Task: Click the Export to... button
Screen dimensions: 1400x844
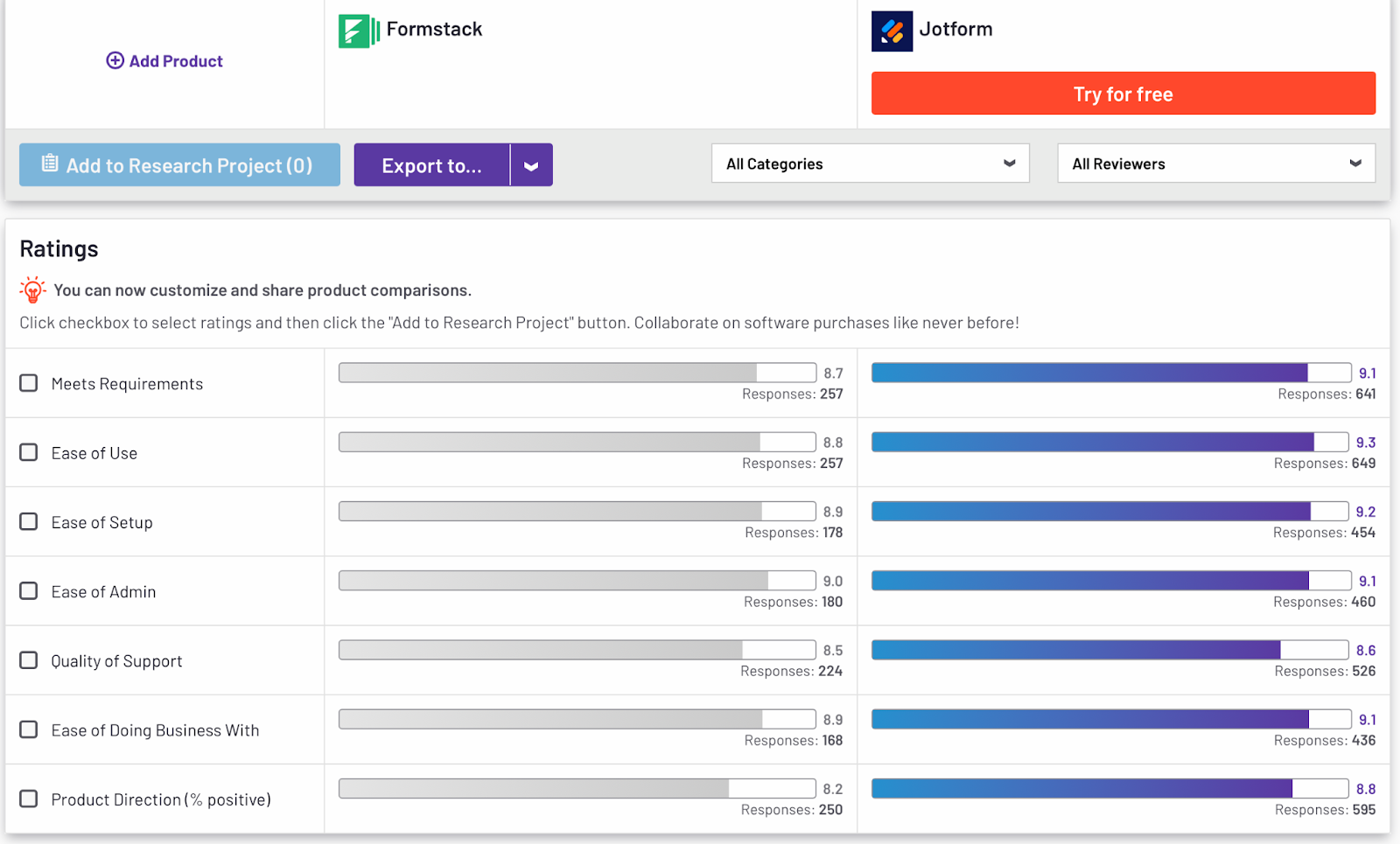Action: click(x=431, y=165)
